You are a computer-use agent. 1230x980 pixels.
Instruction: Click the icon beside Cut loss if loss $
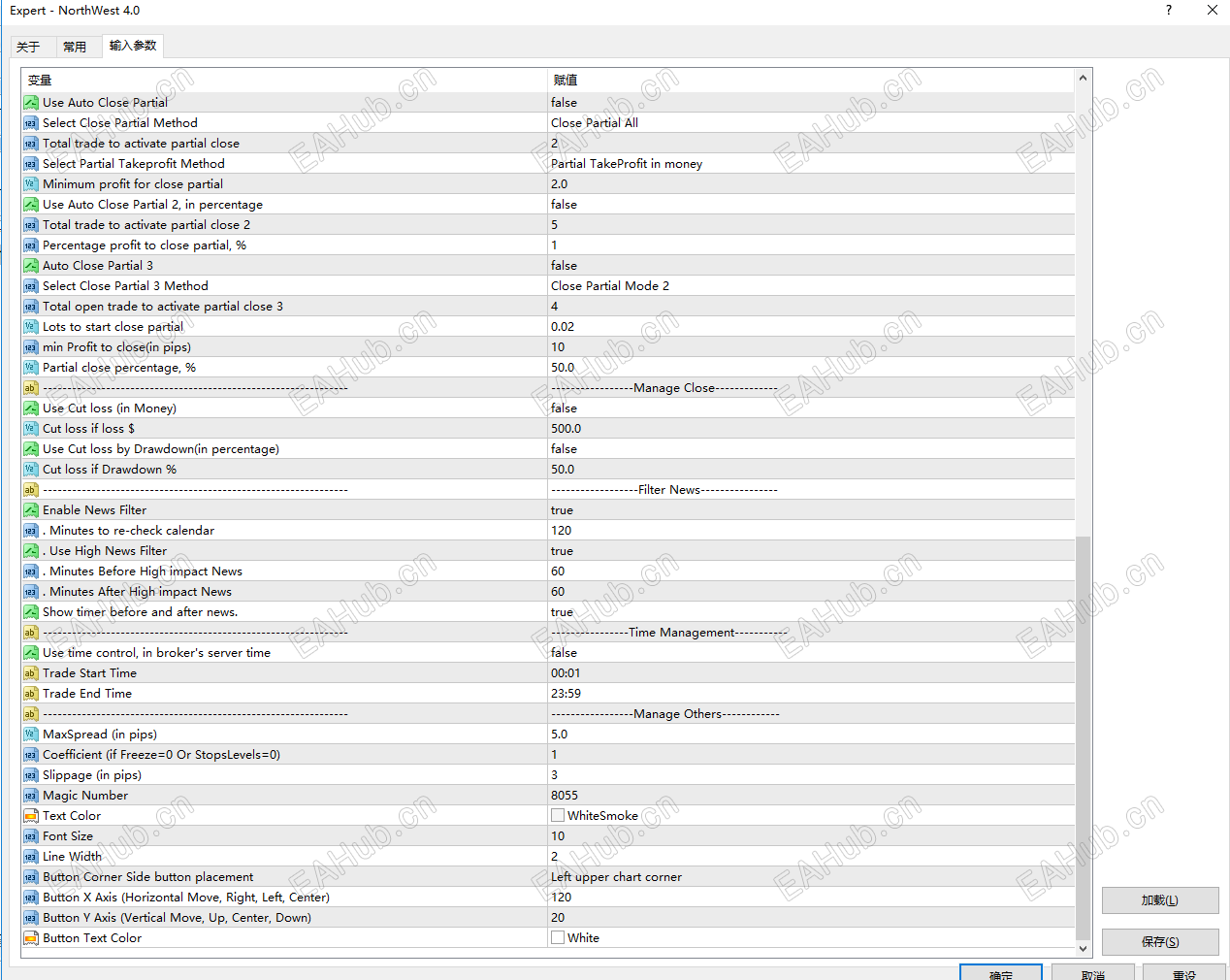31,428
